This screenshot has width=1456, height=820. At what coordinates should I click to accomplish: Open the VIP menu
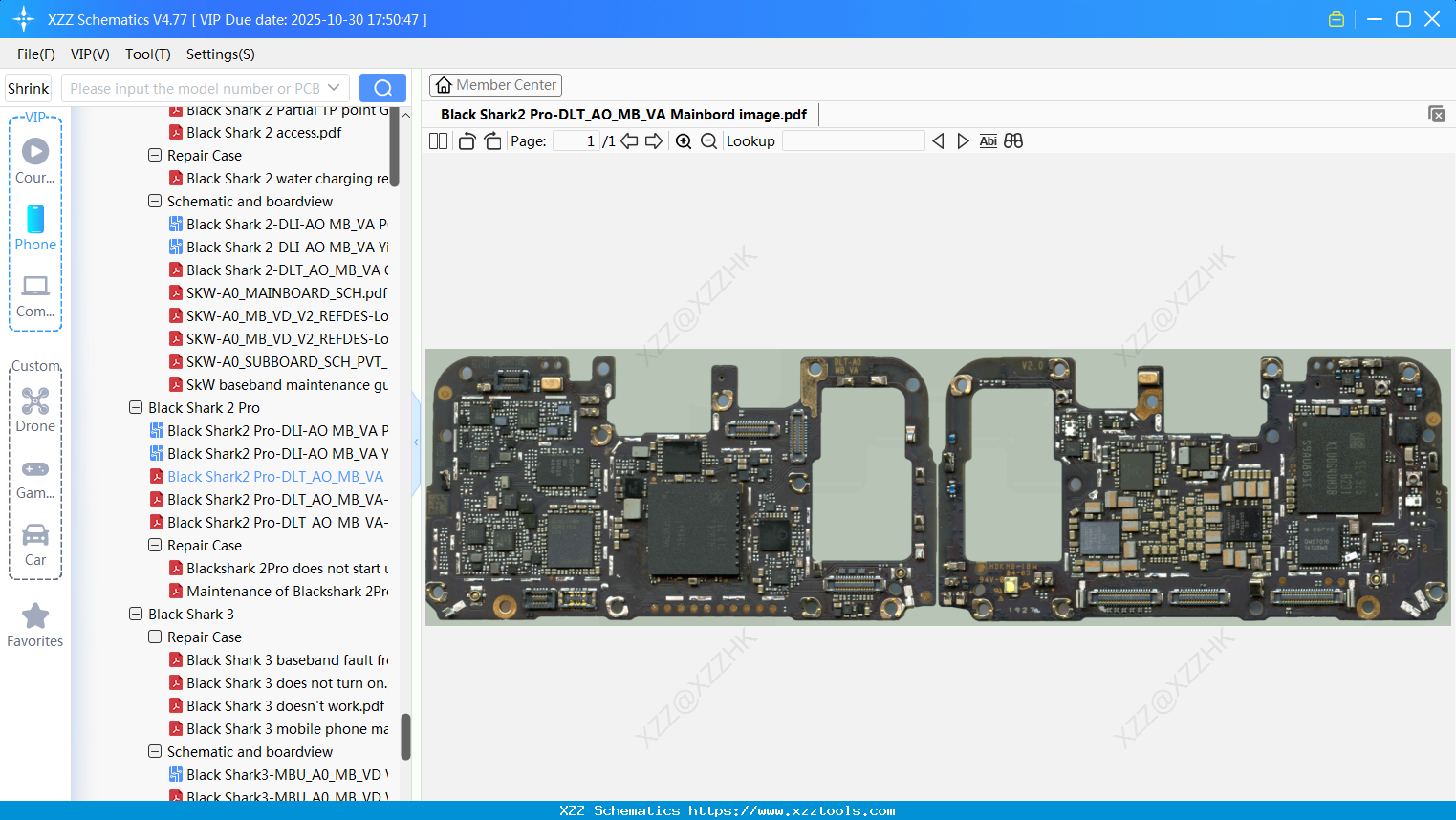(89, 54)
